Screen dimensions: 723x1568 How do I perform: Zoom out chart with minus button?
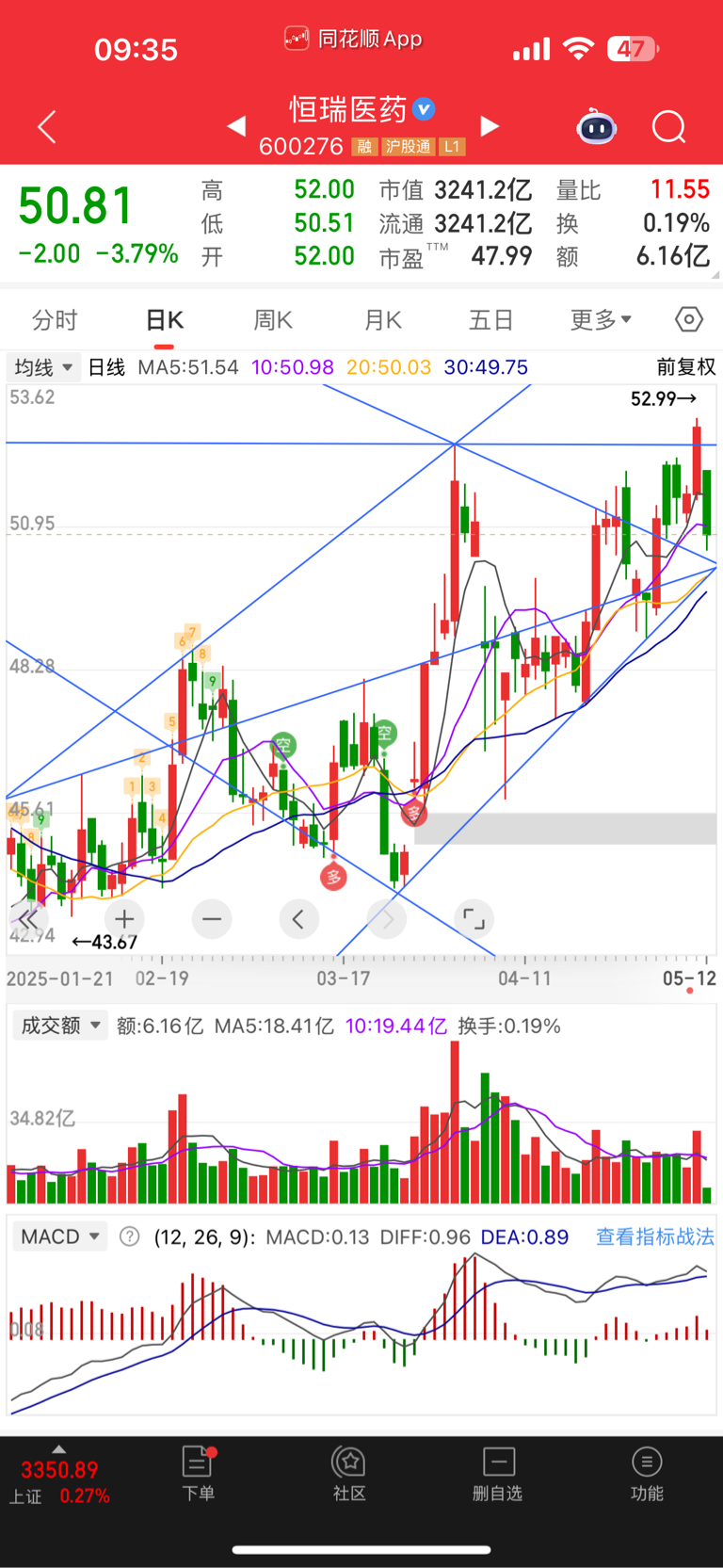pos(212,919)
